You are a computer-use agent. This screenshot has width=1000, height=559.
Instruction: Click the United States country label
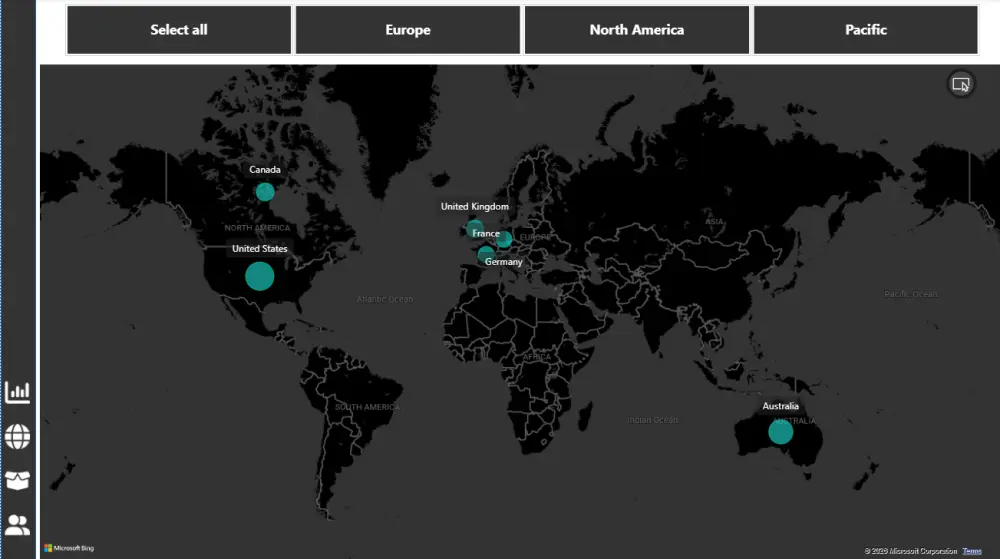[260, 249]
